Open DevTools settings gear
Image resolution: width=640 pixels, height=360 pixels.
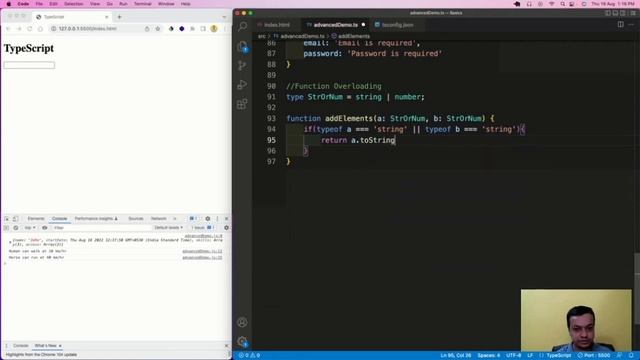[208, 219]
